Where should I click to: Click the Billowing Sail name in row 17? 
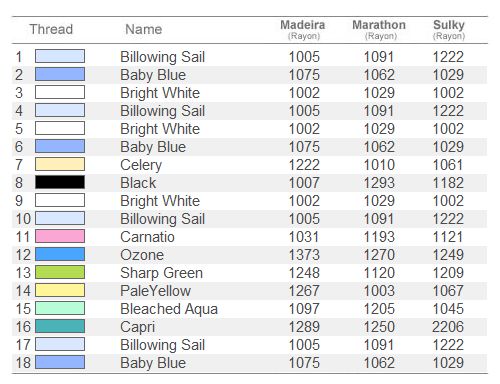(163, 345)
